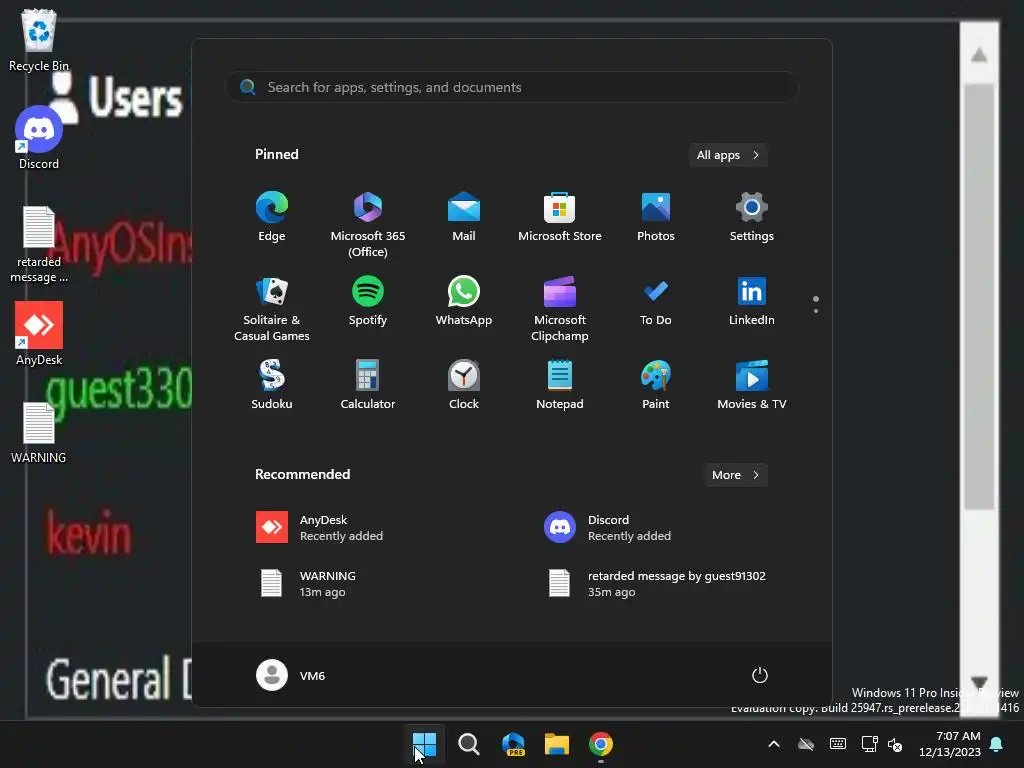
Task: Open the clock and date panel
Action: 950,744
